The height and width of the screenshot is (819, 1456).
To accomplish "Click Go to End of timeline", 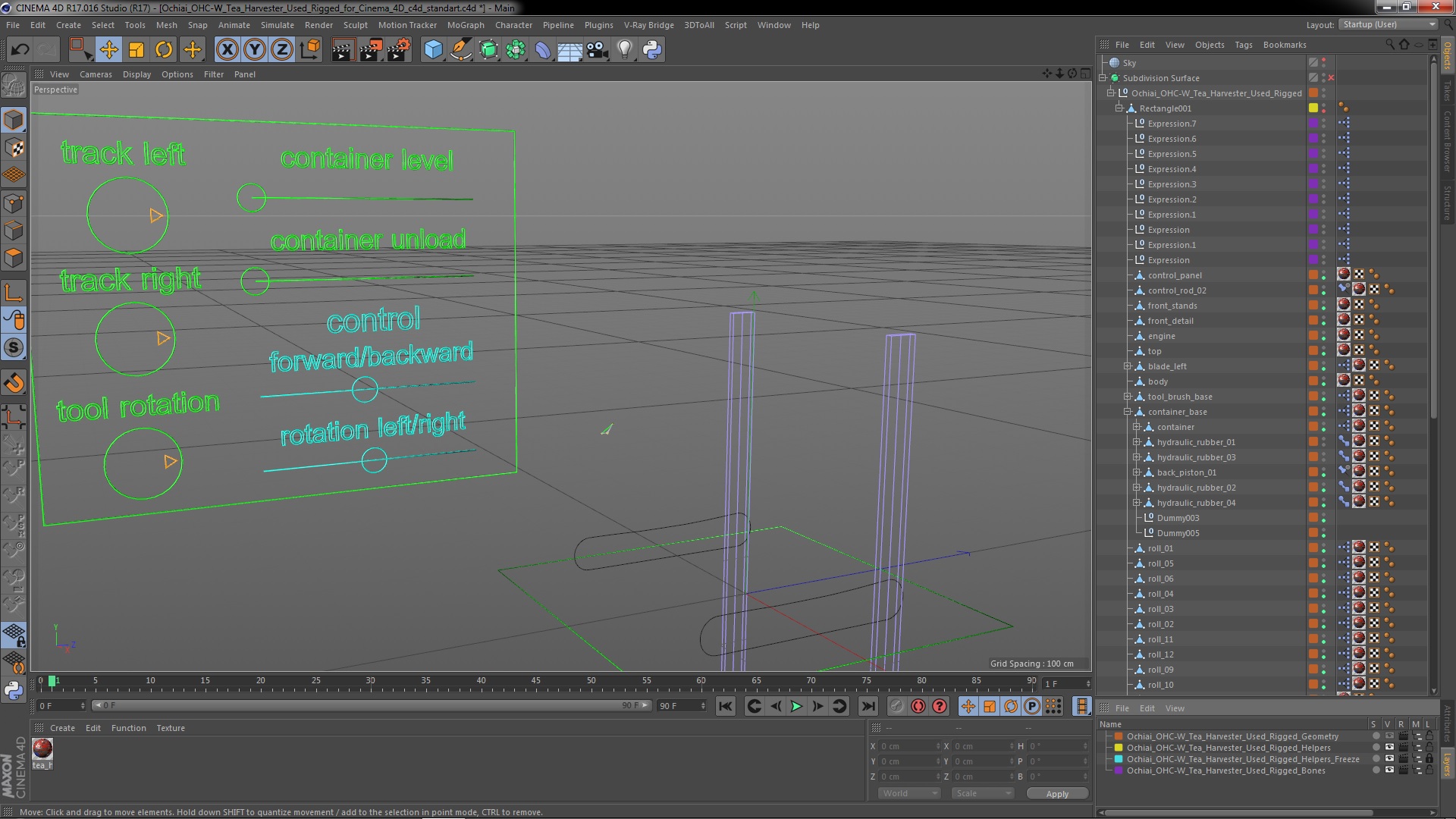I will coord(868,706).
